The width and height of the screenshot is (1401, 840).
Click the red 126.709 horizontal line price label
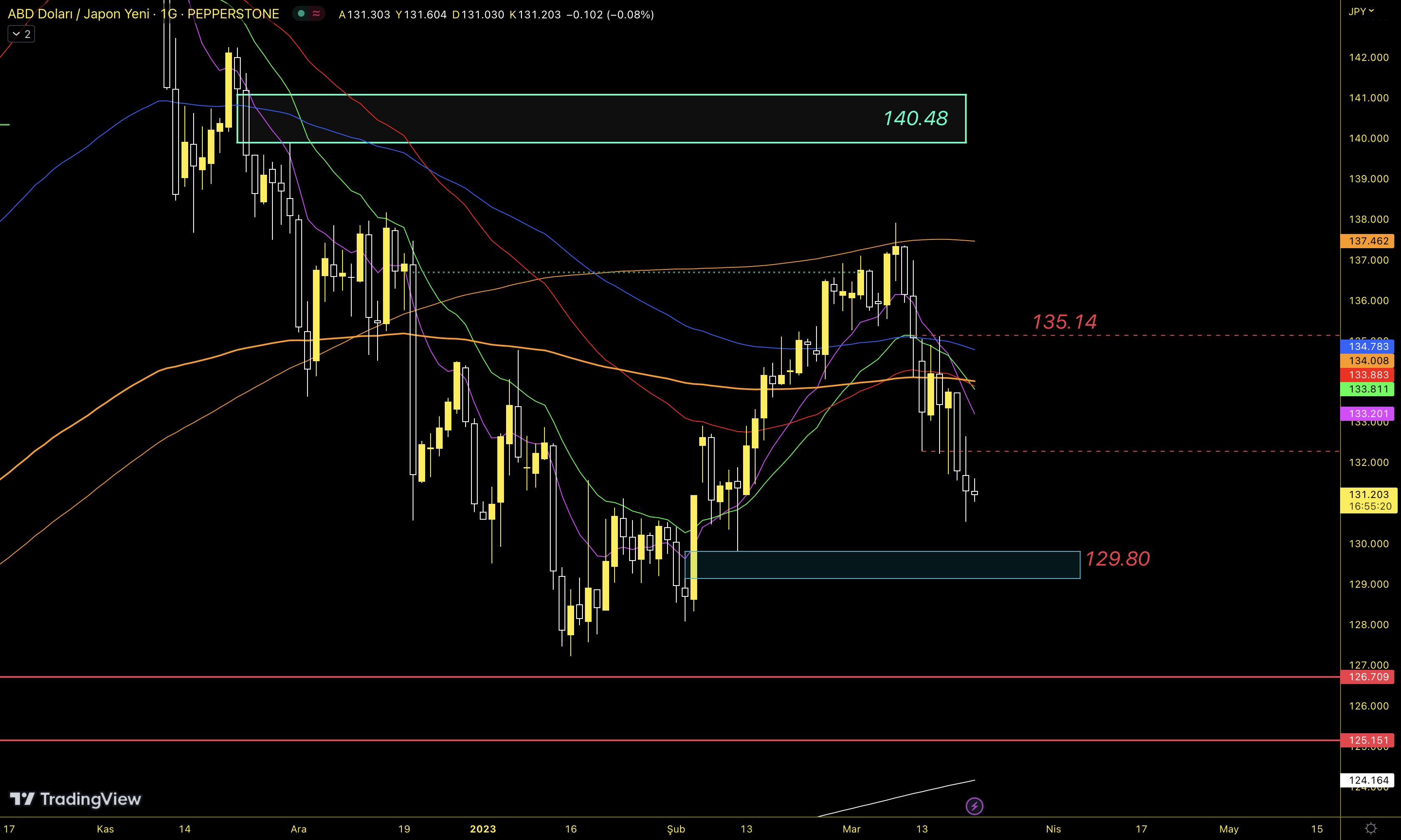point(1368,677)
